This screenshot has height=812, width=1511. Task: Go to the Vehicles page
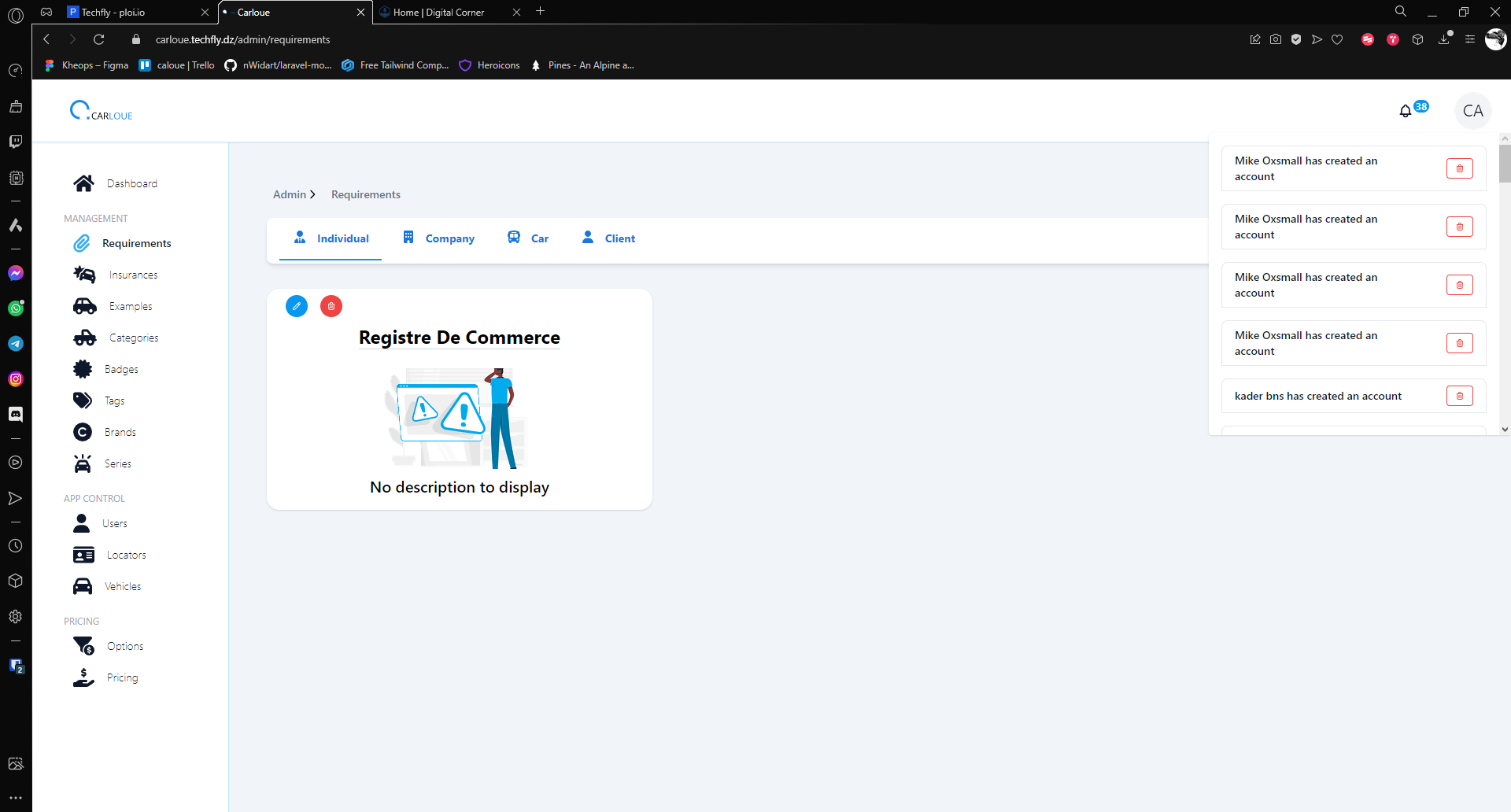click(123, 586)
